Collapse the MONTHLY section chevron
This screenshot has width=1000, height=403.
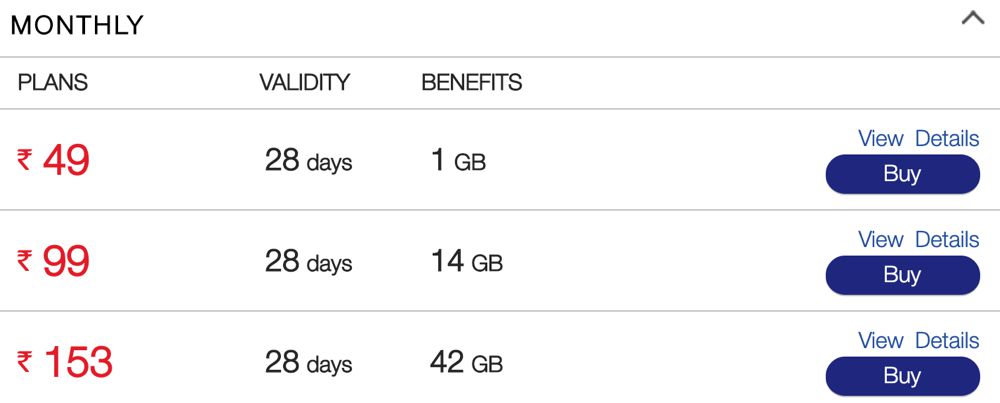pos(972,19)
